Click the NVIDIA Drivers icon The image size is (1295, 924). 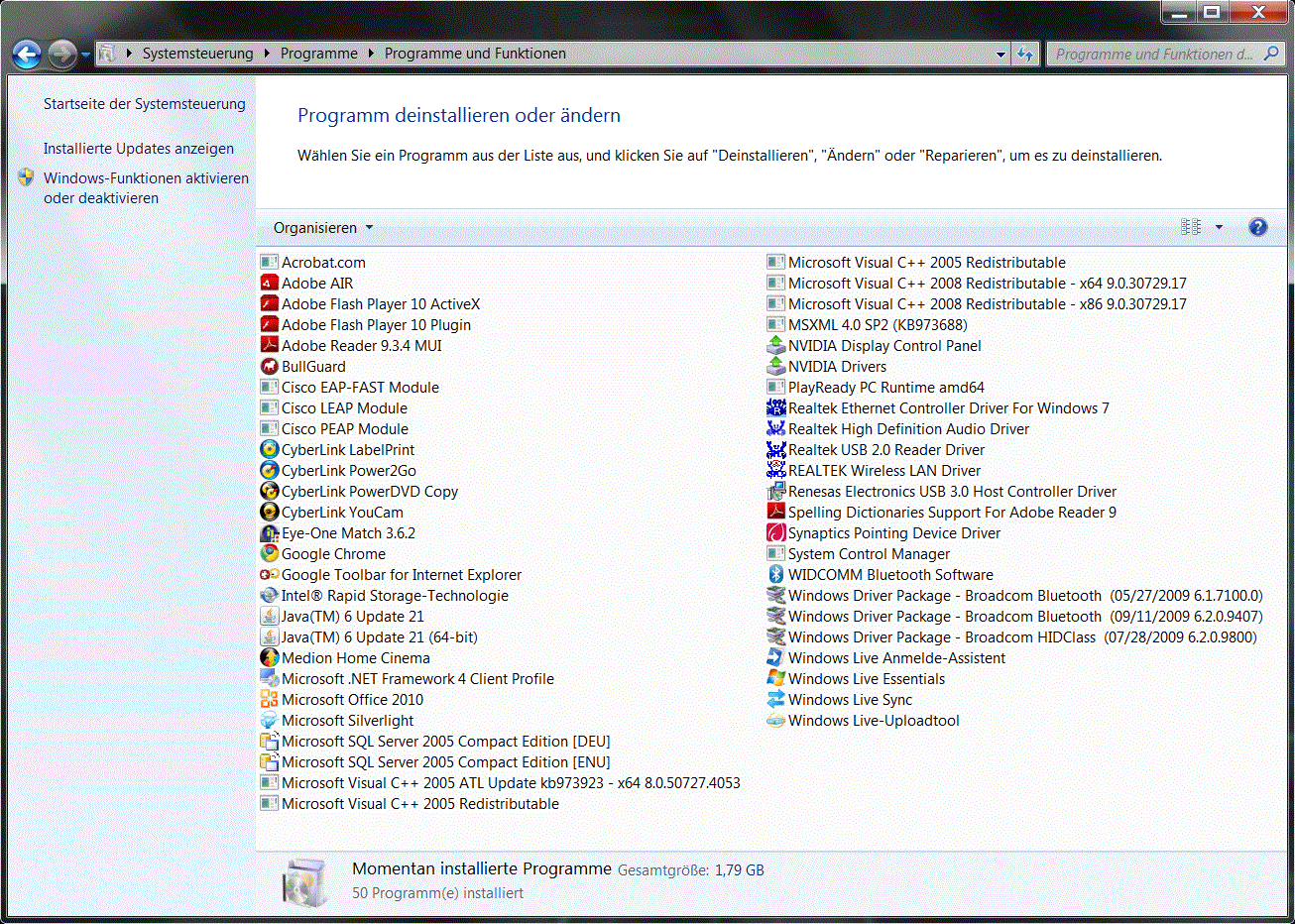tap(775, 366)
